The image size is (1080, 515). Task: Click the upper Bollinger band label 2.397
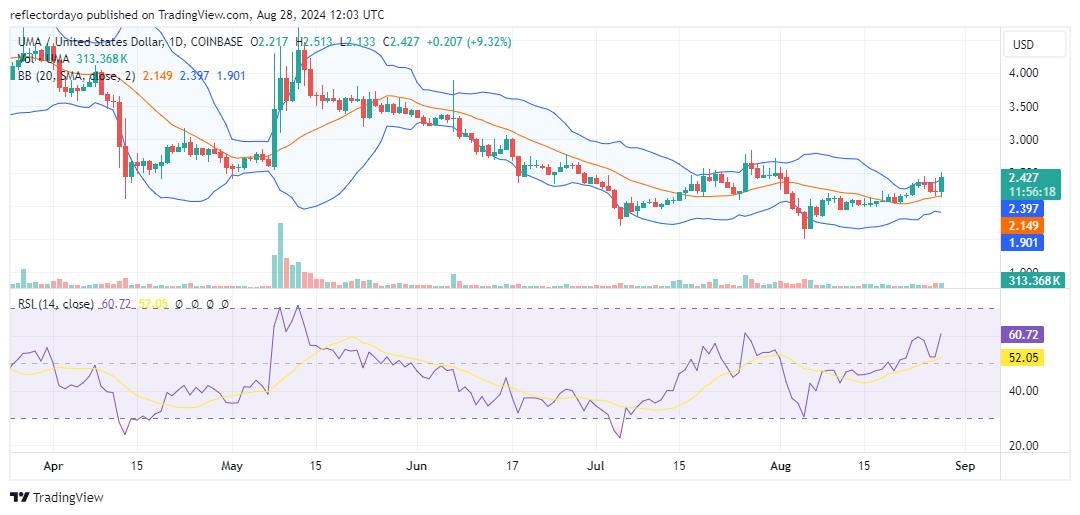pos(1024,208)
